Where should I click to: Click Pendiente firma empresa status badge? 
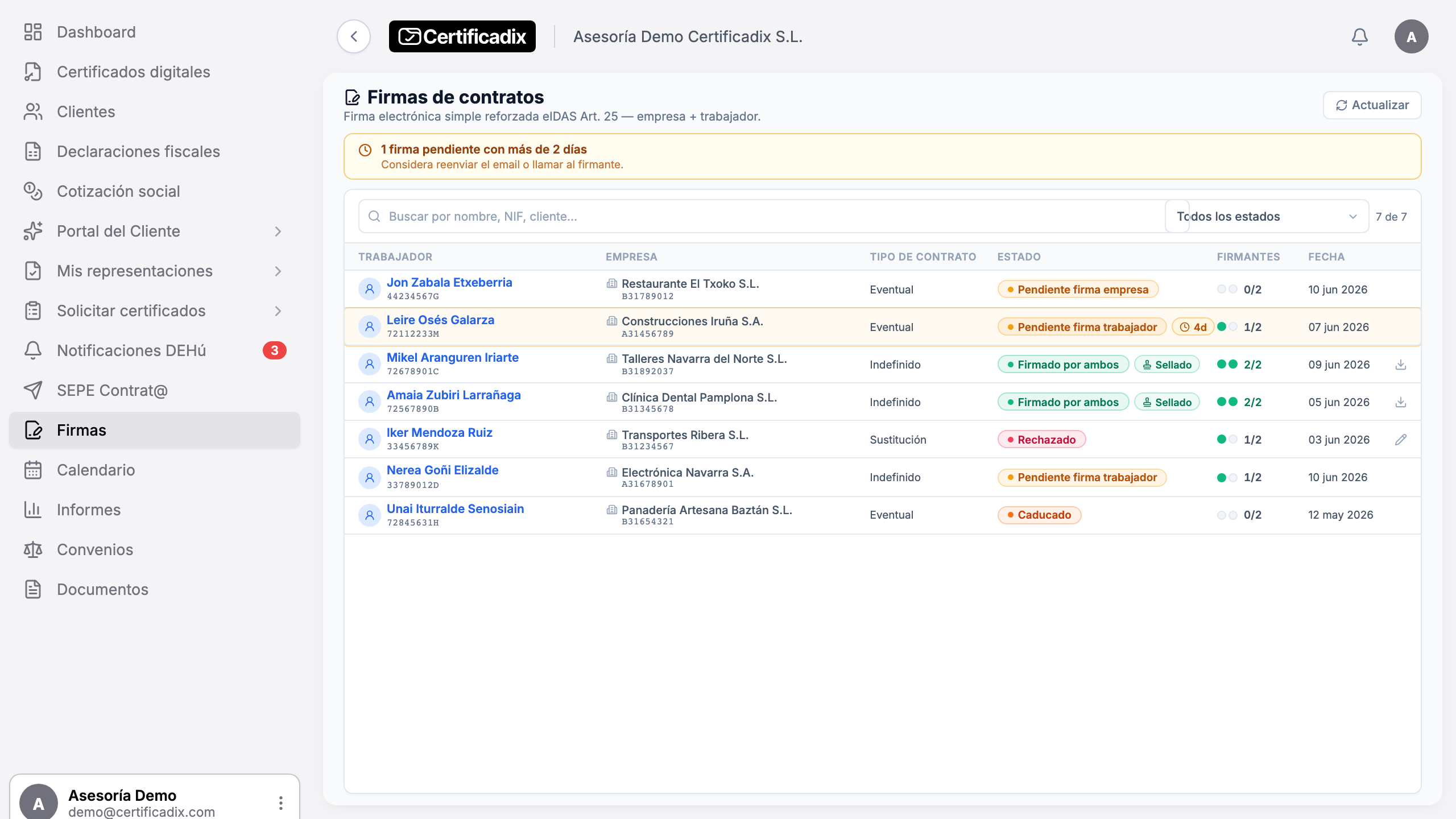pos(1078,289)
